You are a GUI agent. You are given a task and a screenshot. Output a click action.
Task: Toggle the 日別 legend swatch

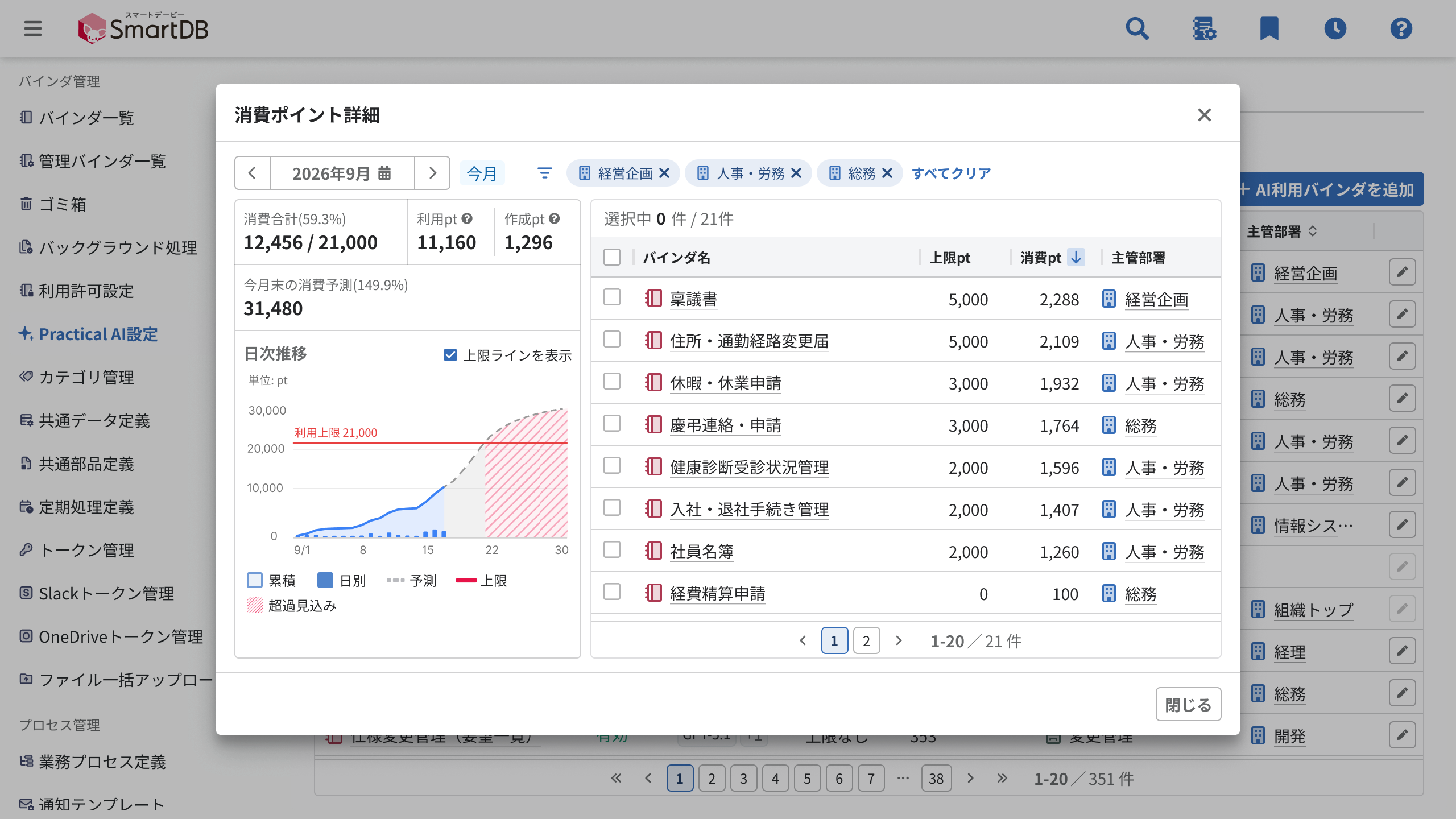coord(325,580)
